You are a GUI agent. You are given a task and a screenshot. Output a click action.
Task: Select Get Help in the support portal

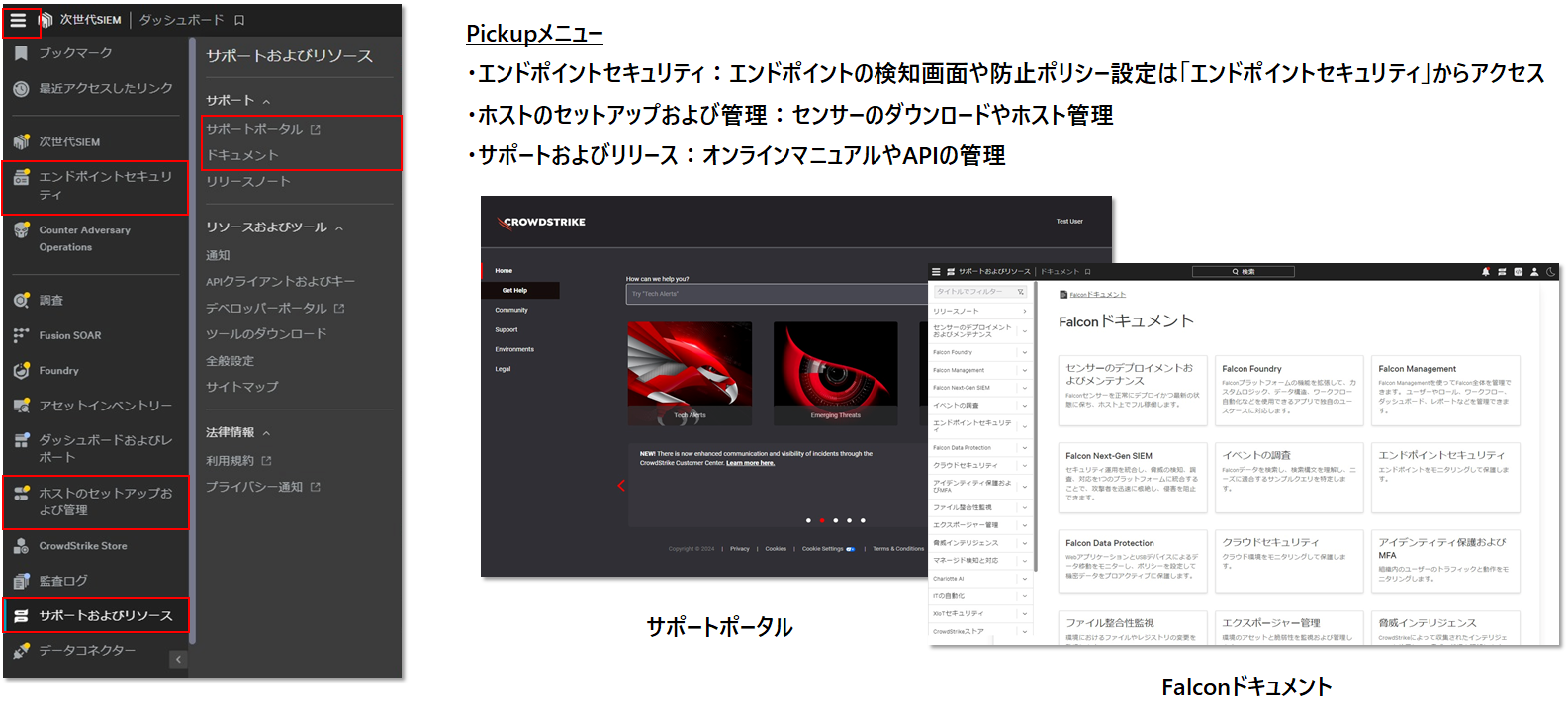click(x=520, y=290)
